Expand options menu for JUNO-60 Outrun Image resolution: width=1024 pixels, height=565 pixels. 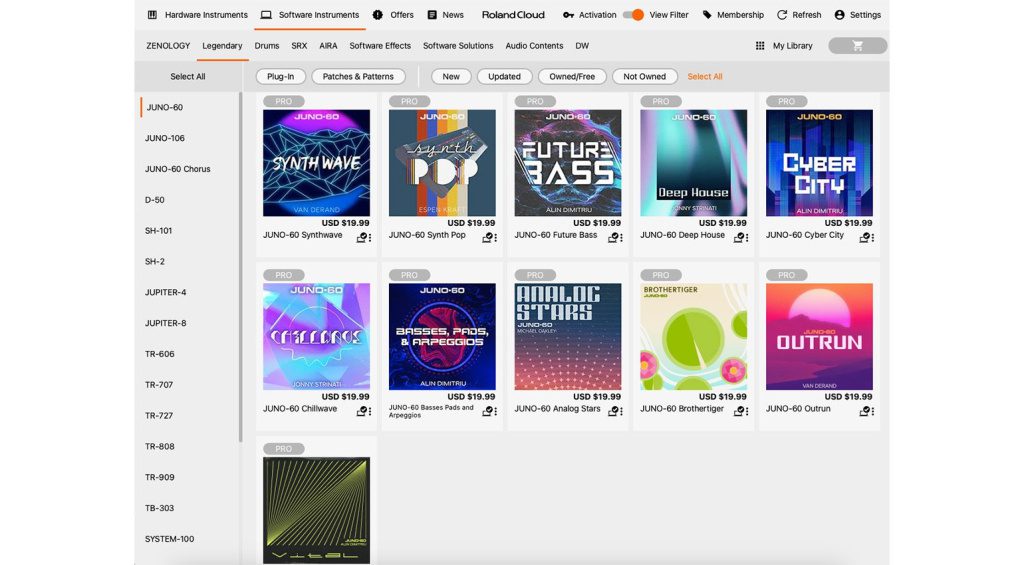pyautogui.click(x=873, y=410)
